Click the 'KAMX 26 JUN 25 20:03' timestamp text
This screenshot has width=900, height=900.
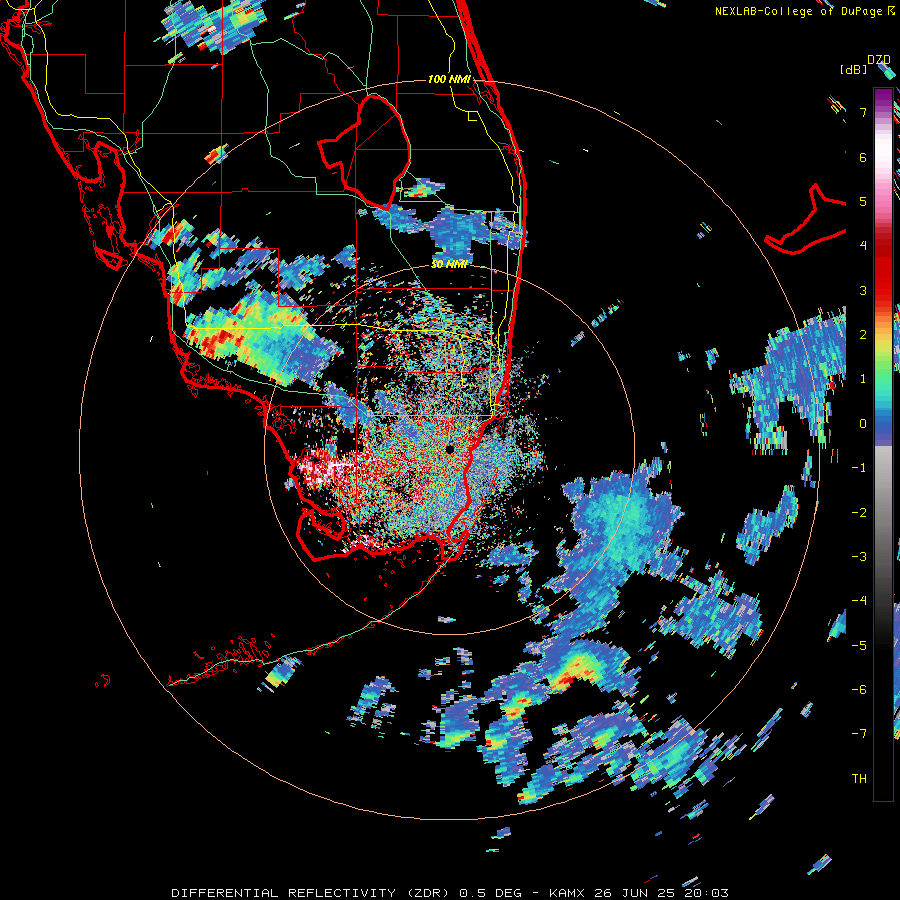(638, 893)
